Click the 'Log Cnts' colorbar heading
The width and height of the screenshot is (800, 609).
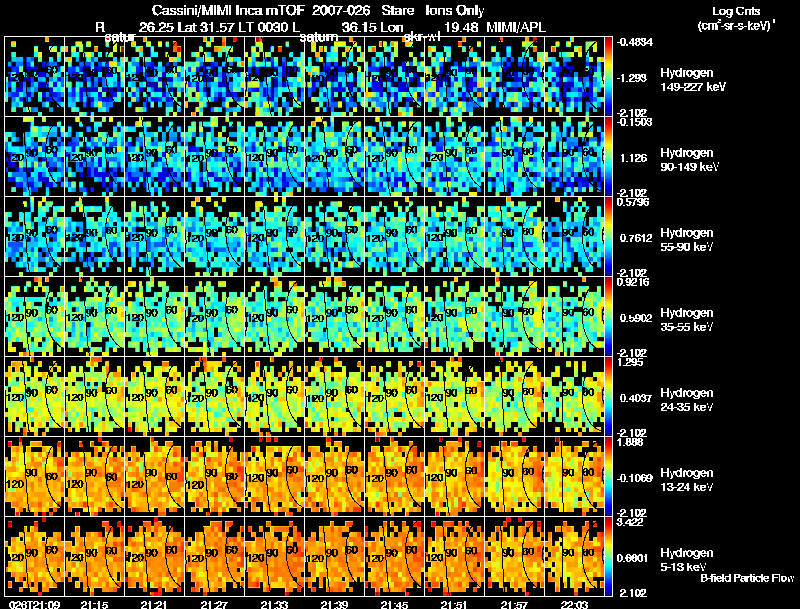pyautogui.click(x=735, y=11)
